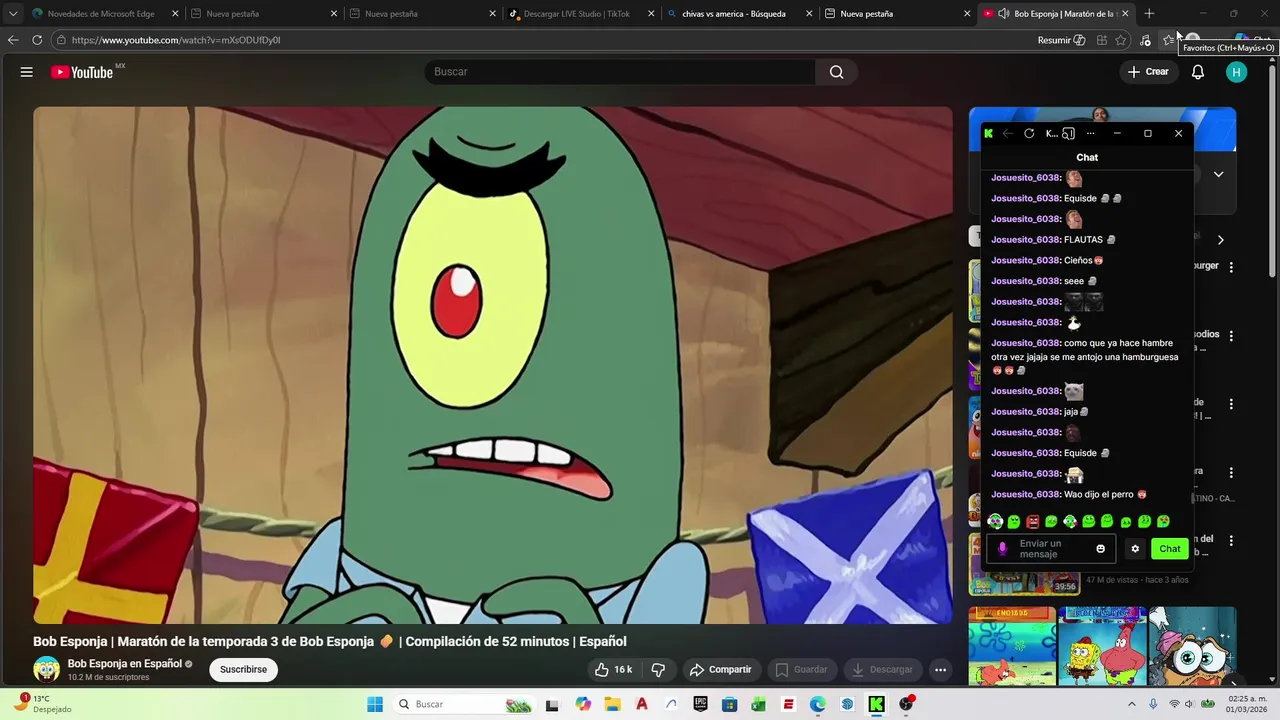Refresh the Kick chat popup window
The width and height of the screenshot is (1280, 720).
click(x=1029, y=133)
